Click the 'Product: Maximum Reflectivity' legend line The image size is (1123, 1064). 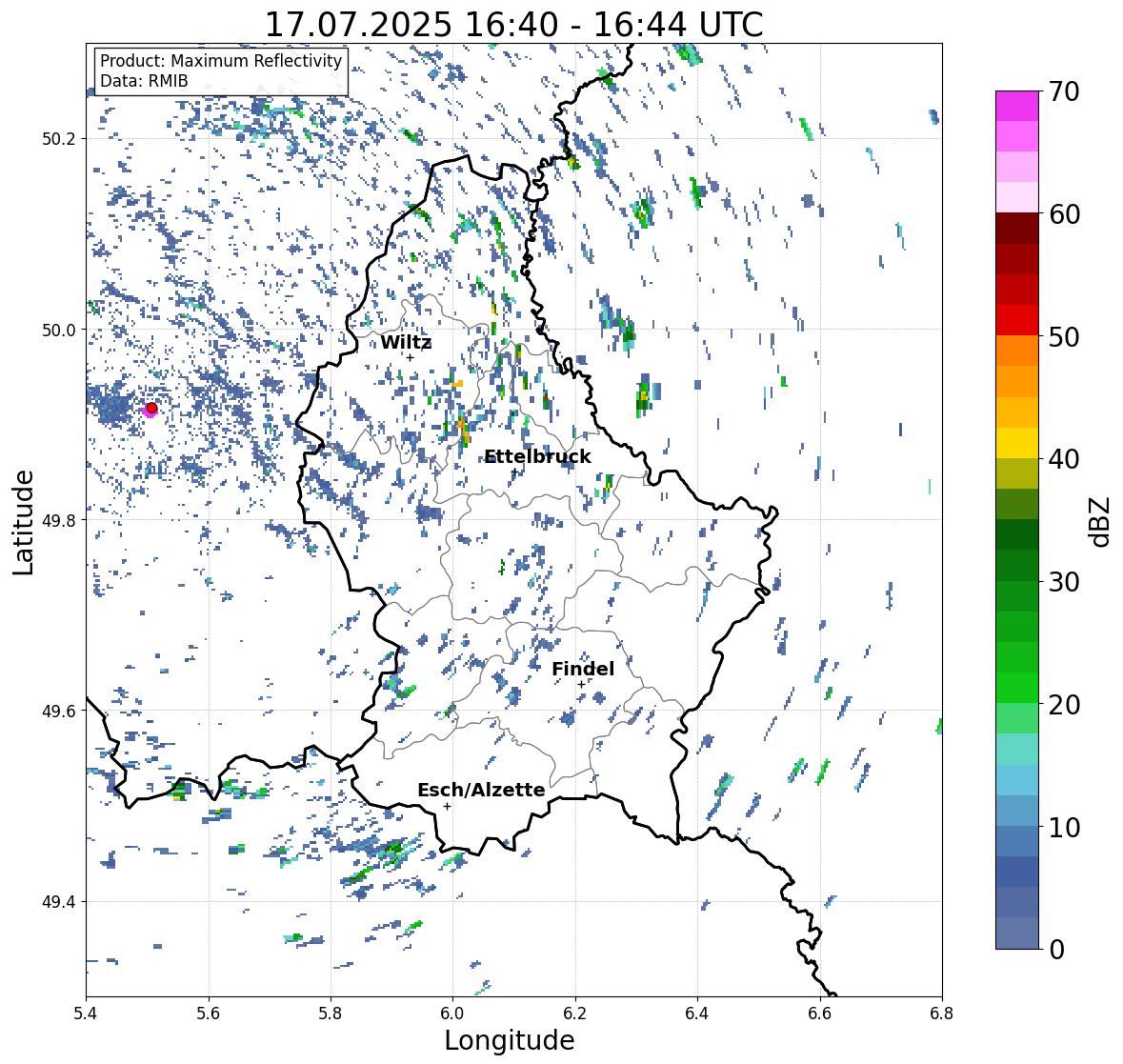click(x=221, y=61)
